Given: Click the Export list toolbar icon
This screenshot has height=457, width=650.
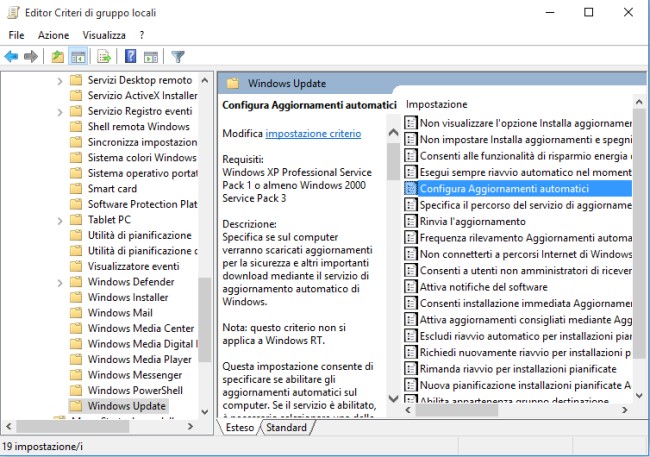Looking at the screenshot, I should coord(104,56).
